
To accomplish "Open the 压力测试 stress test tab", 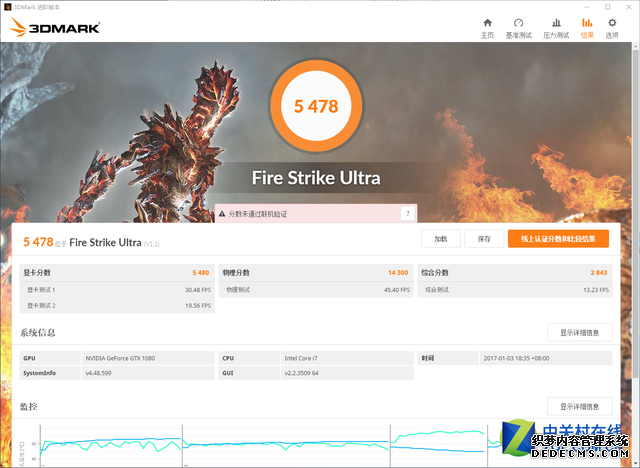I will point(556,29).
